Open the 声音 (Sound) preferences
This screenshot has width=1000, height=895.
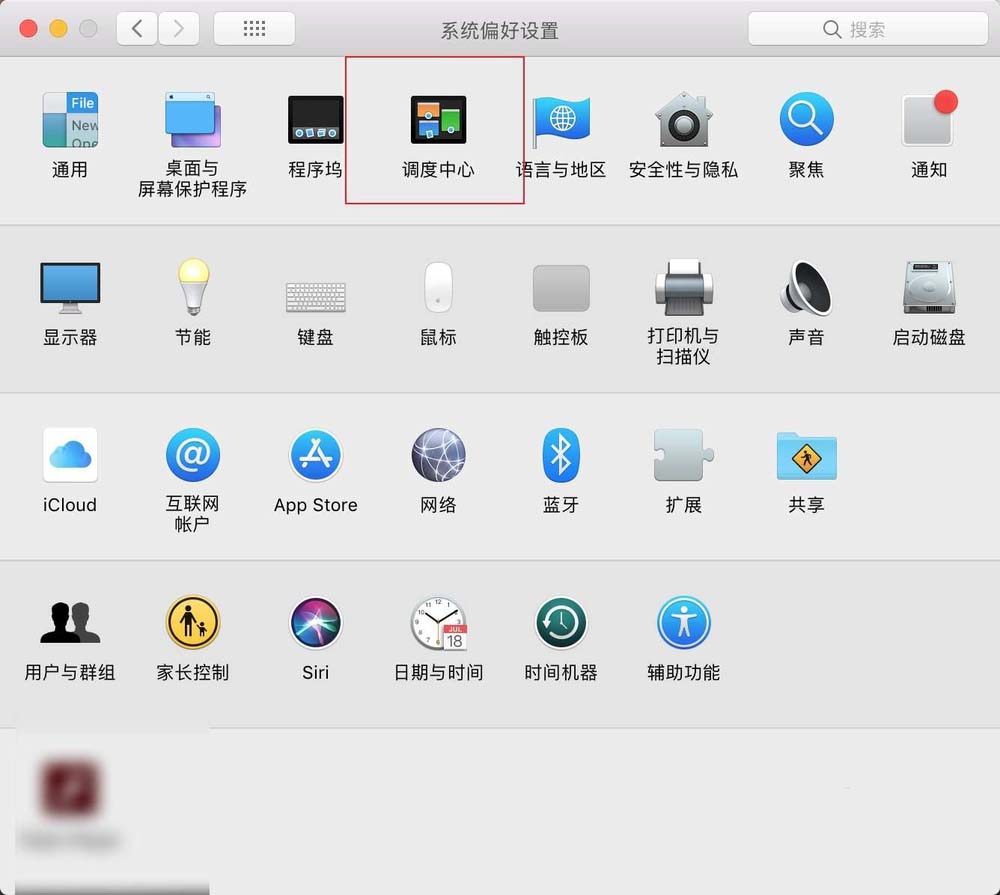806,287
